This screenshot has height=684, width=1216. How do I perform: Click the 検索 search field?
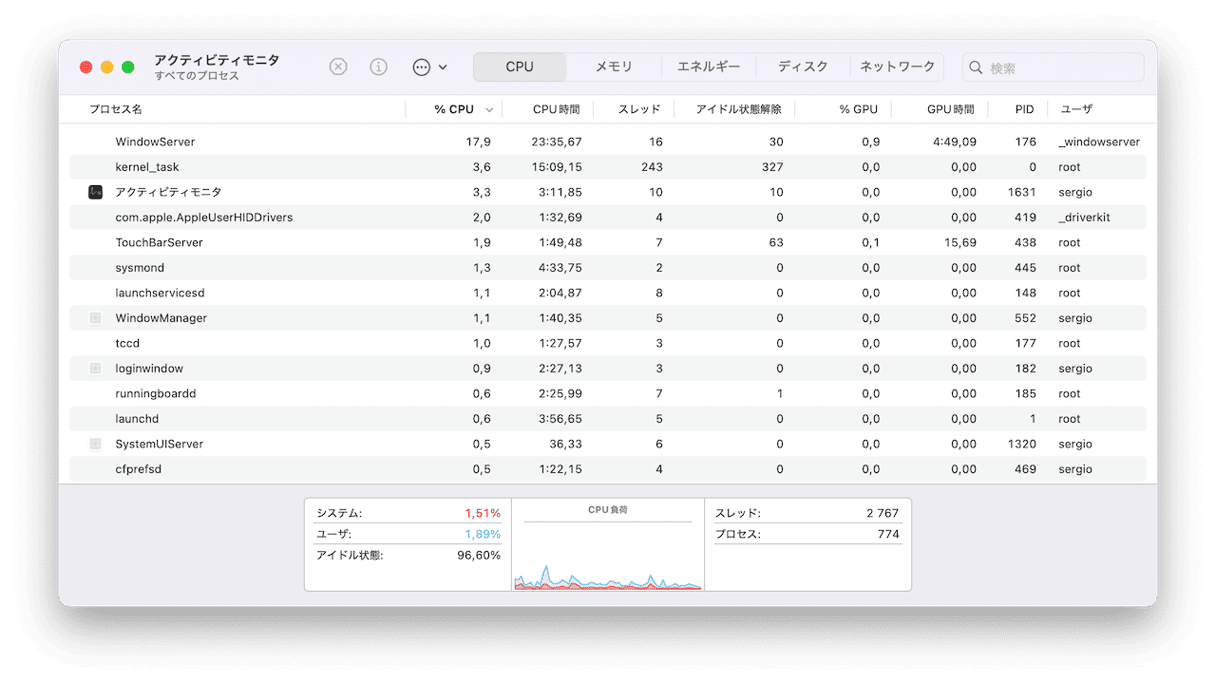pos(1060,68)
